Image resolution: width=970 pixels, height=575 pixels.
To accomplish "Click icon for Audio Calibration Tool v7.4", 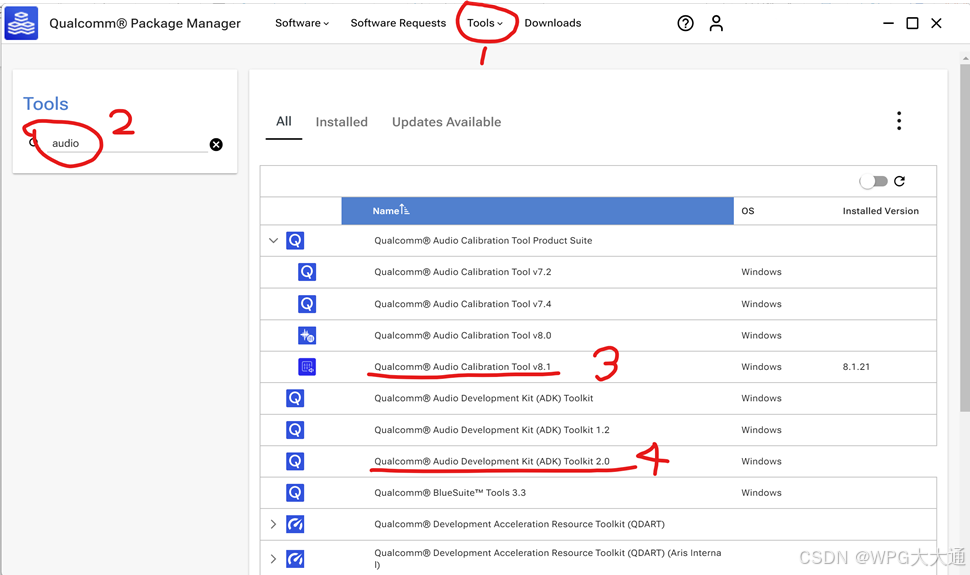I will 307,304.
